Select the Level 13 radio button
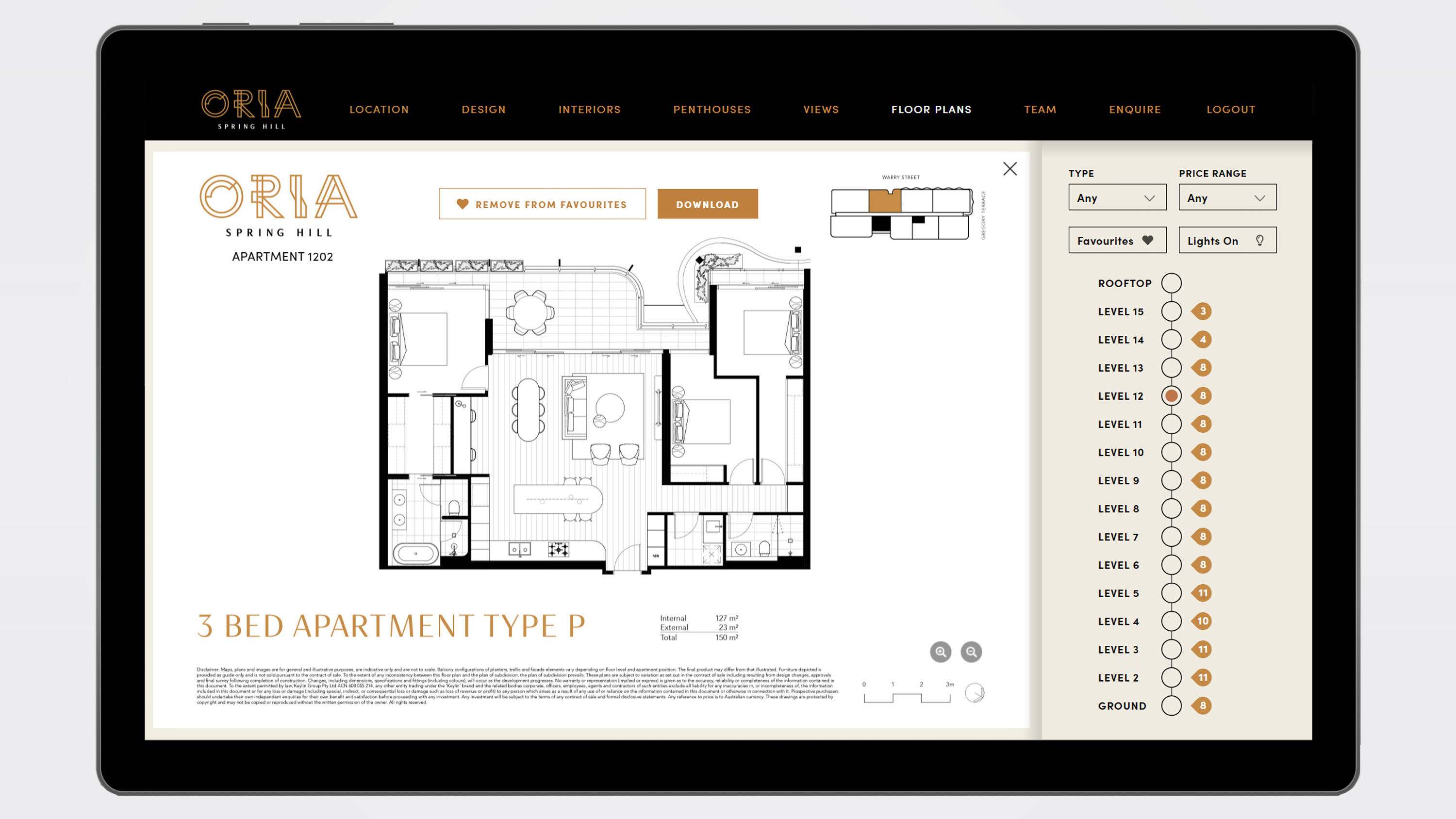 1171,368
